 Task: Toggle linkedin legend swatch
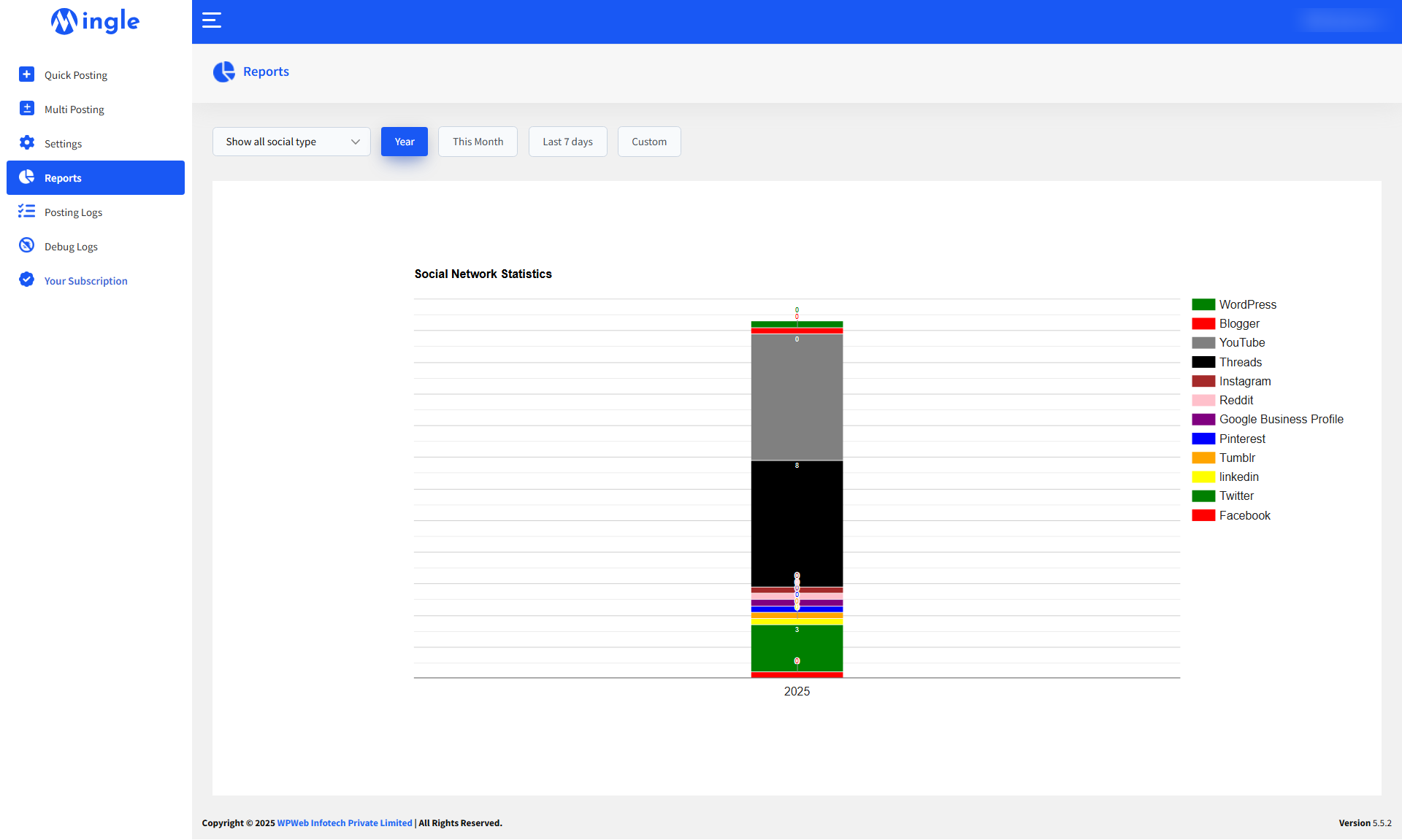click(1203, 477)
